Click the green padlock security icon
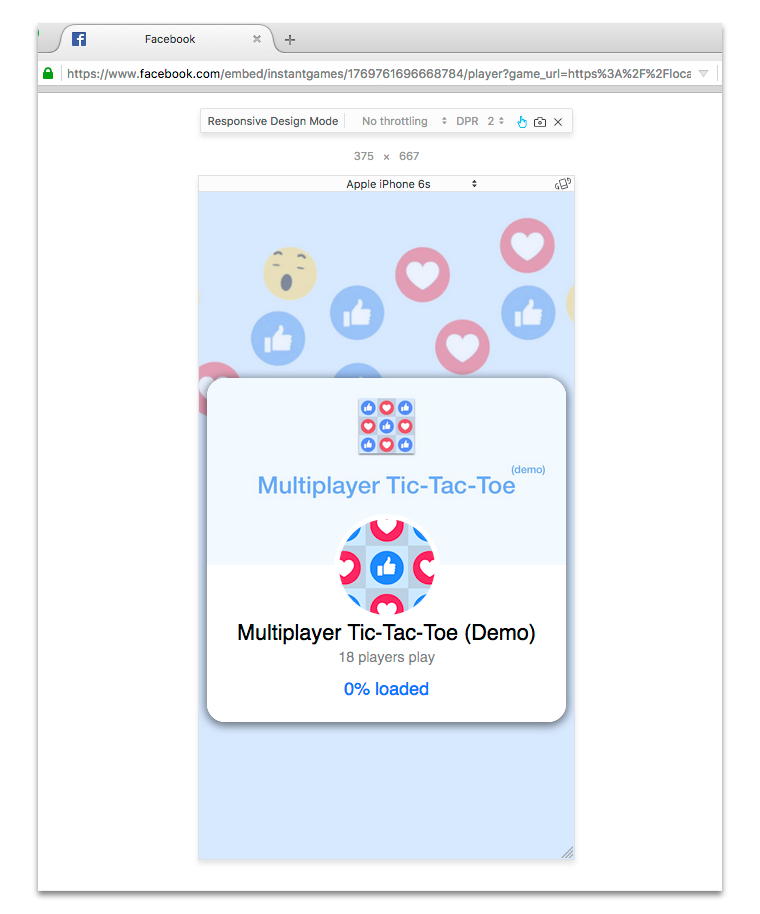The image size is (760, 914). click(x=48, y=73)
